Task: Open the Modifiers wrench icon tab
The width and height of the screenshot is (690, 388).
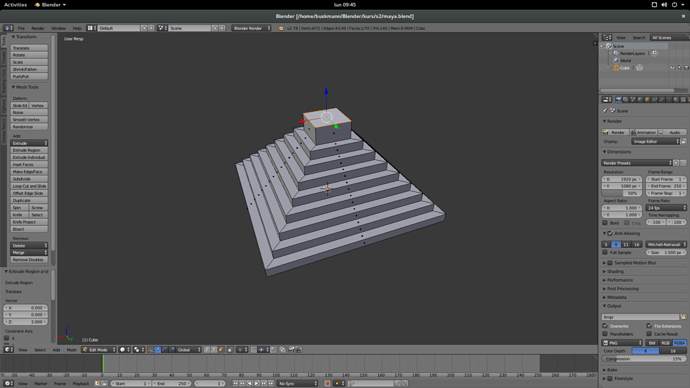Action: click(x=661, y=100)
